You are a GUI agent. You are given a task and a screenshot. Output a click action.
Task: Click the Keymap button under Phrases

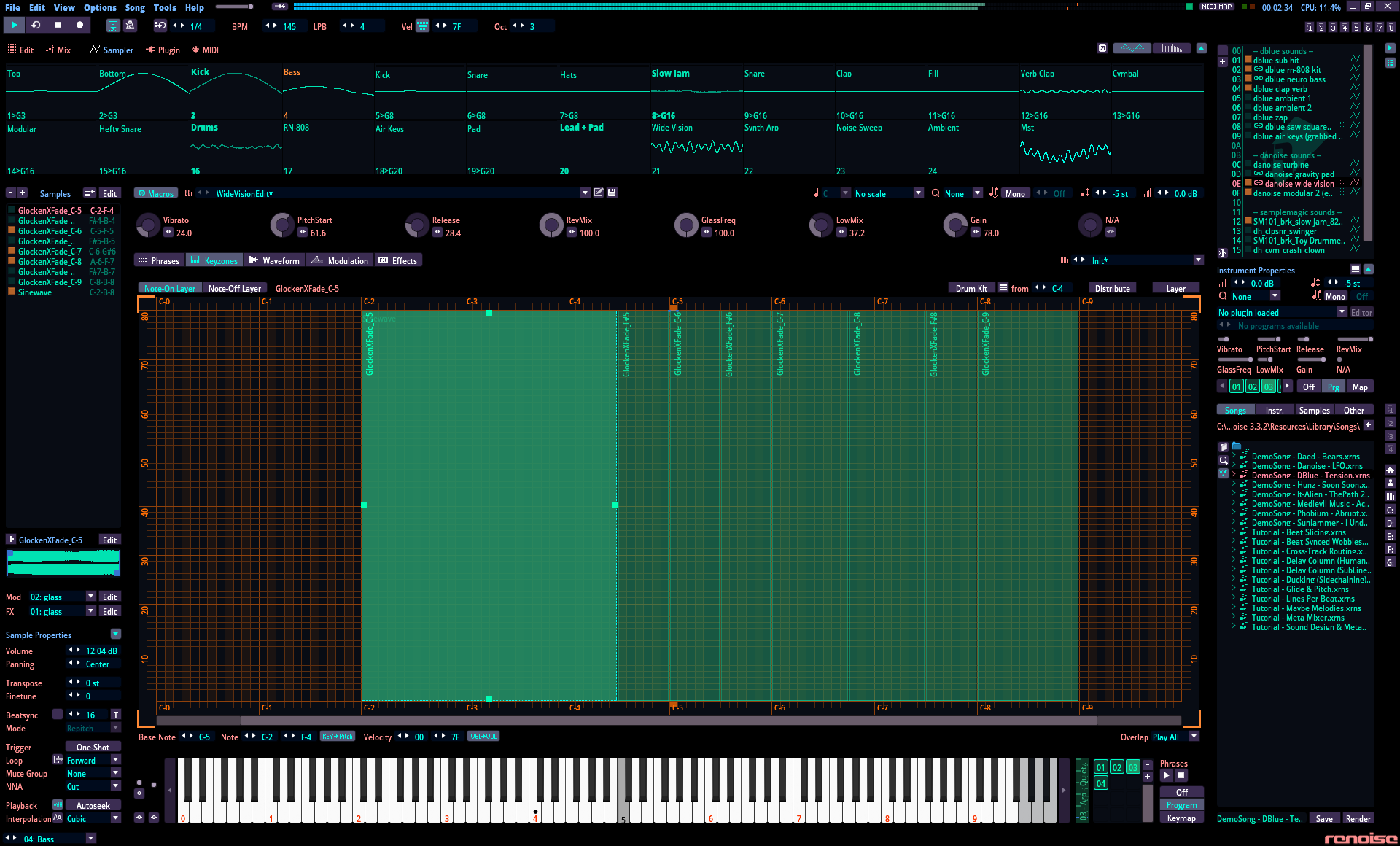(x=1181, y=818)
